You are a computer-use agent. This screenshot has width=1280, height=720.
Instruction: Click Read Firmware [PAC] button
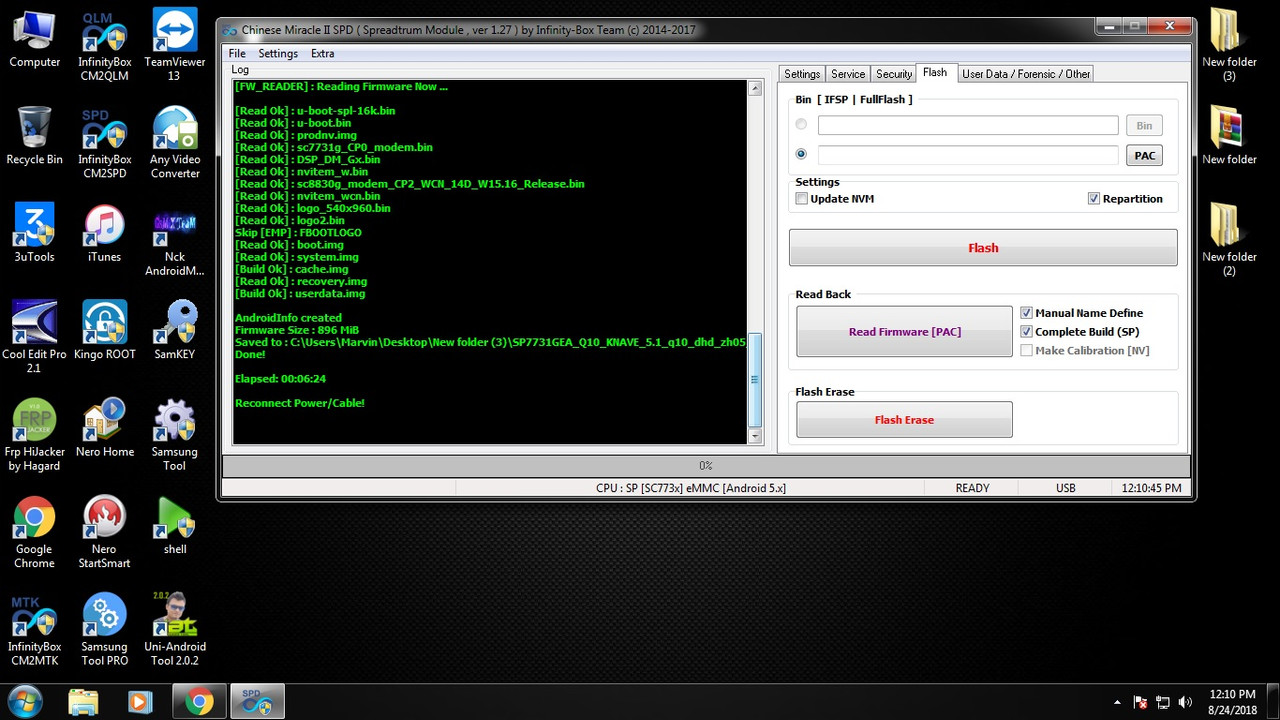904,331
